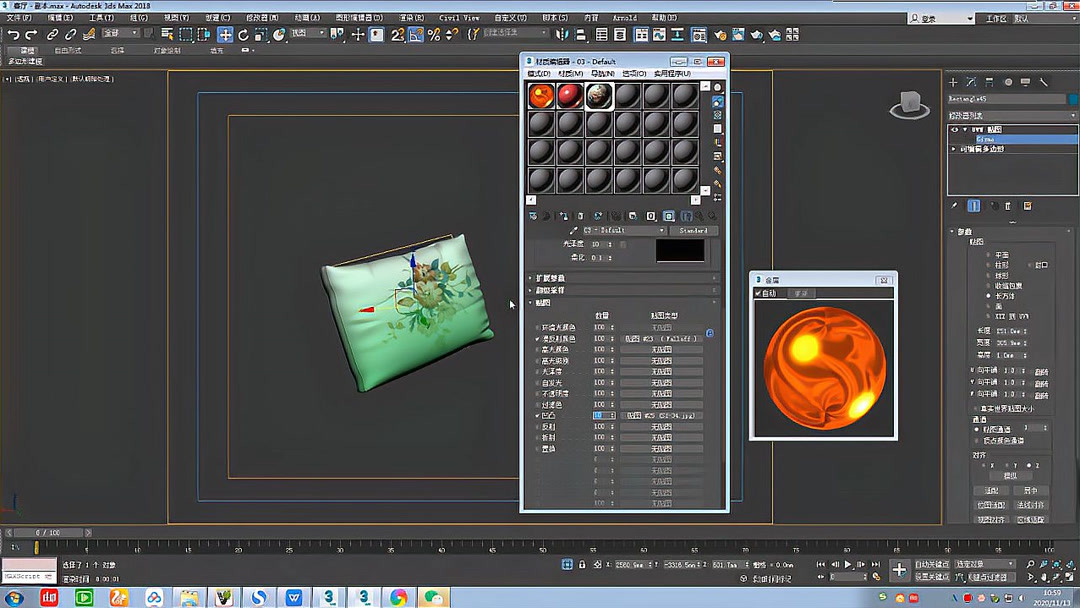Screen dimensions: 1080x608
Task: Open Google Chrome from the taskbar
Action: tap(398, 599)
